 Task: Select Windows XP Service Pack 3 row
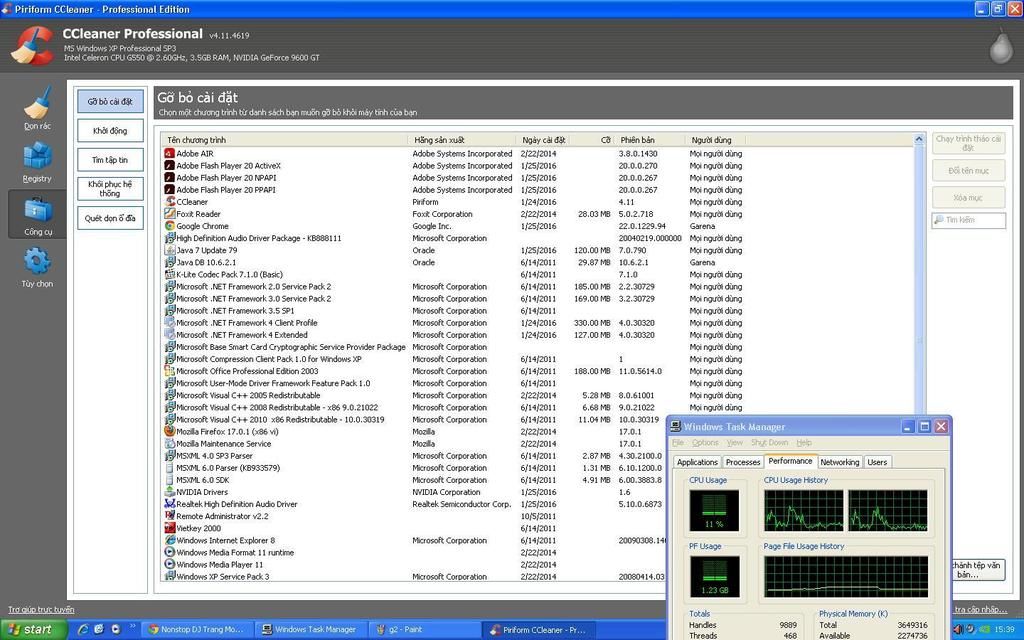(413, 577)
